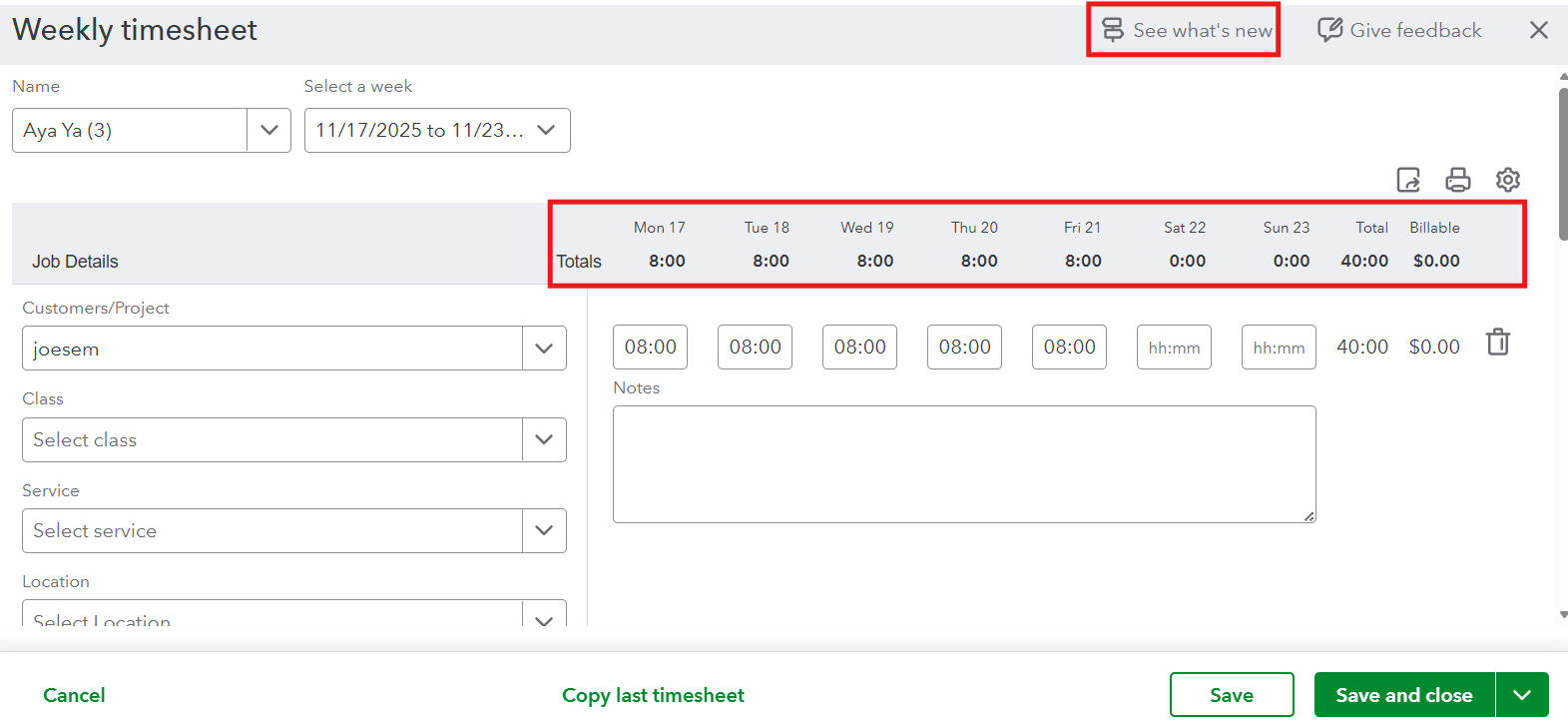Print the weekly timesheet

[1458, 180]
